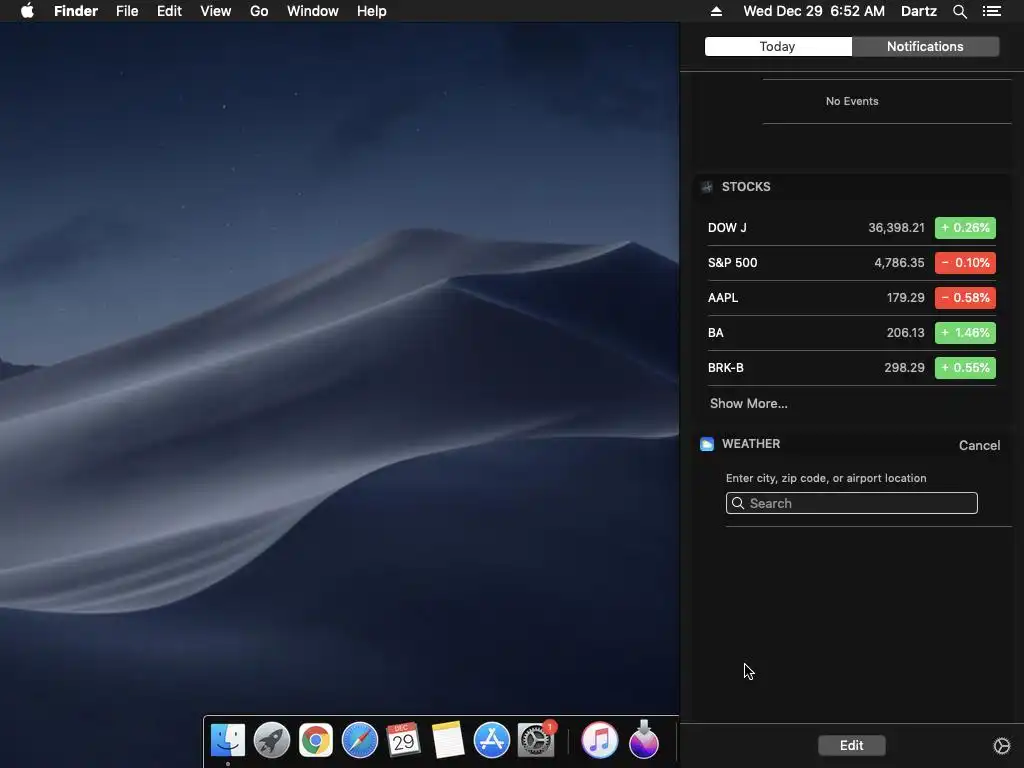Open the File menu

(127, 11)
